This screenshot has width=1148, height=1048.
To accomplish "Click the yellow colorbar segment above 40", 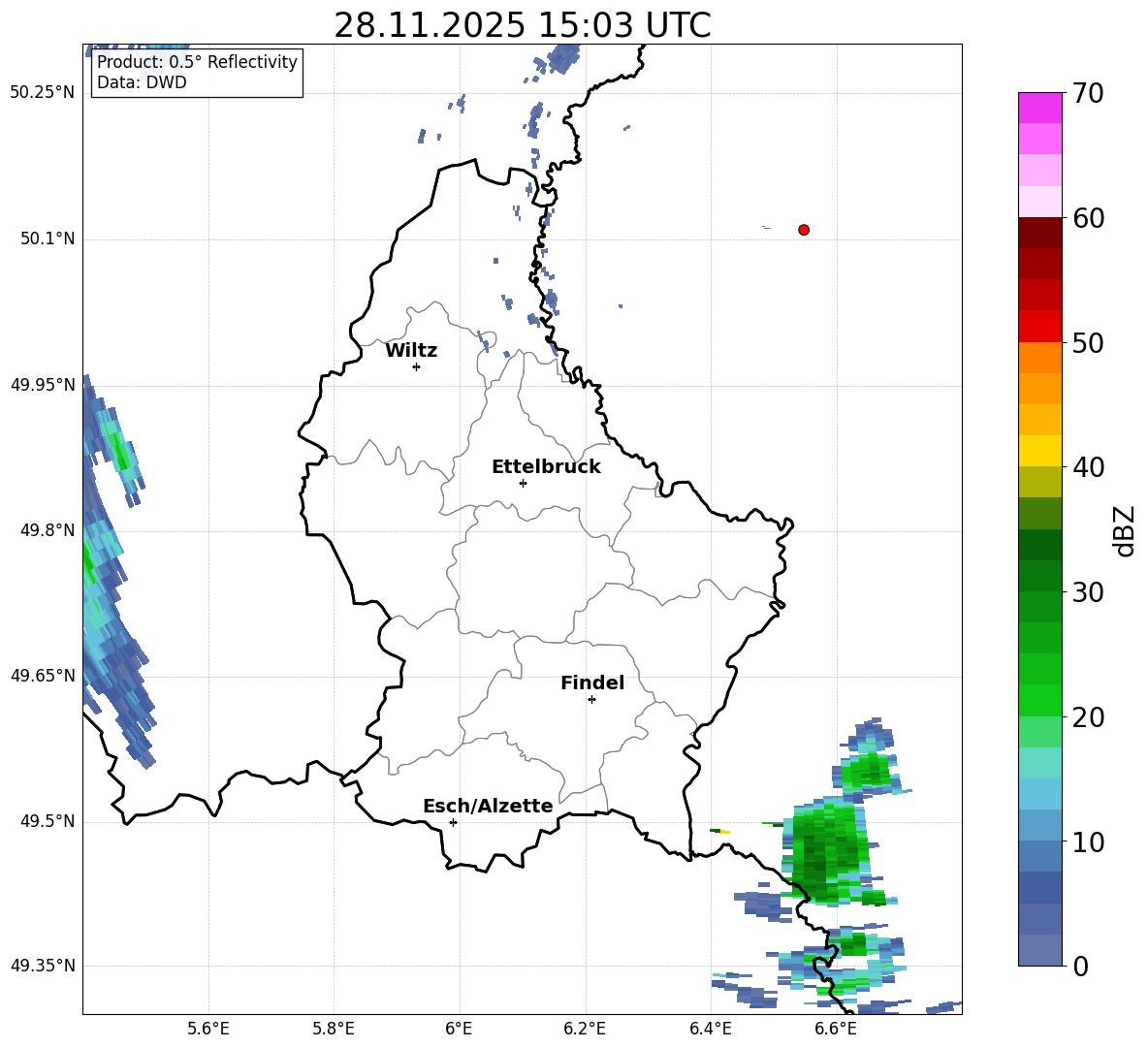I will pos(1039,451).
